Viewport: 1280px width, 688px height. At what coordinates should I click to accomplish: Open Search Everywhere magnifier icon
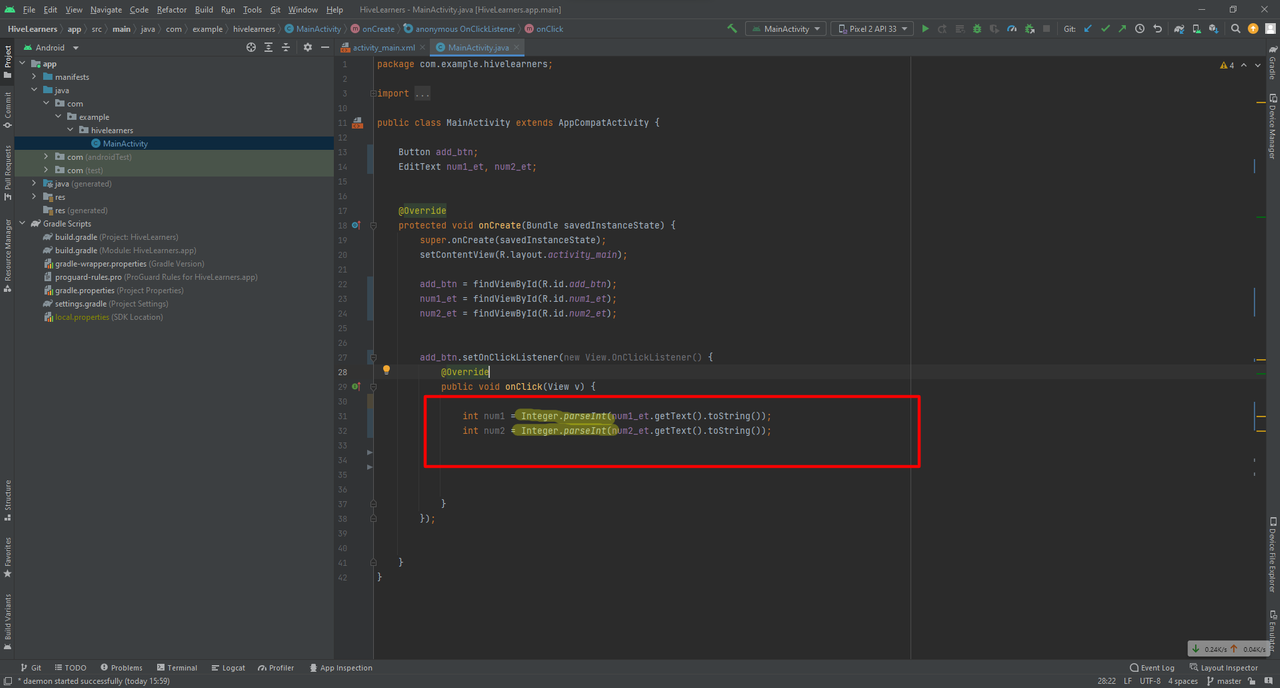[x=1236, y=29]
